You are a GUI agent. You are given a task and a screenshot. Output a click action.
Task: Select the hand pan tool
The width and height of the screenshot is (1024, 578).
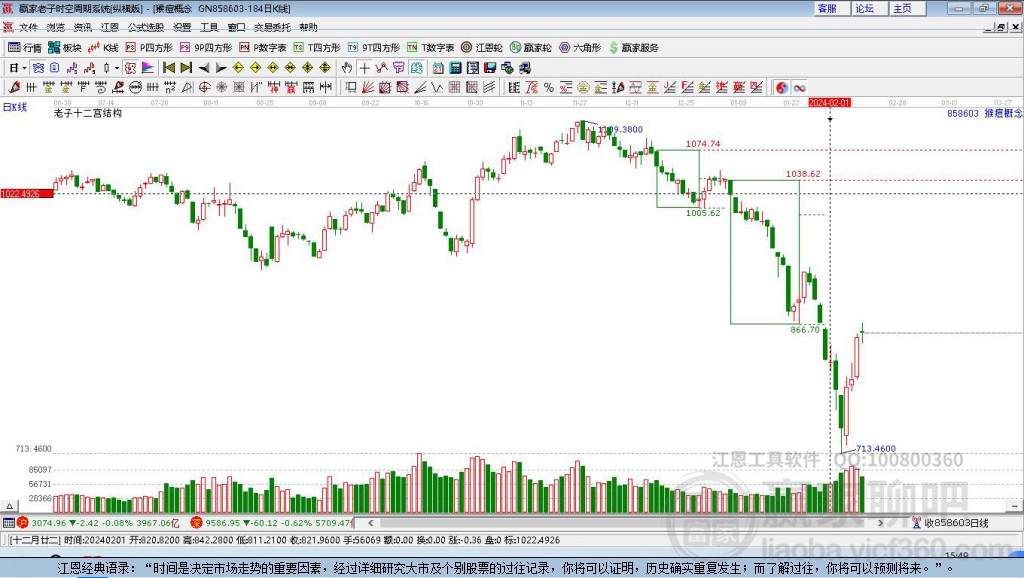(x=347, y=67)
